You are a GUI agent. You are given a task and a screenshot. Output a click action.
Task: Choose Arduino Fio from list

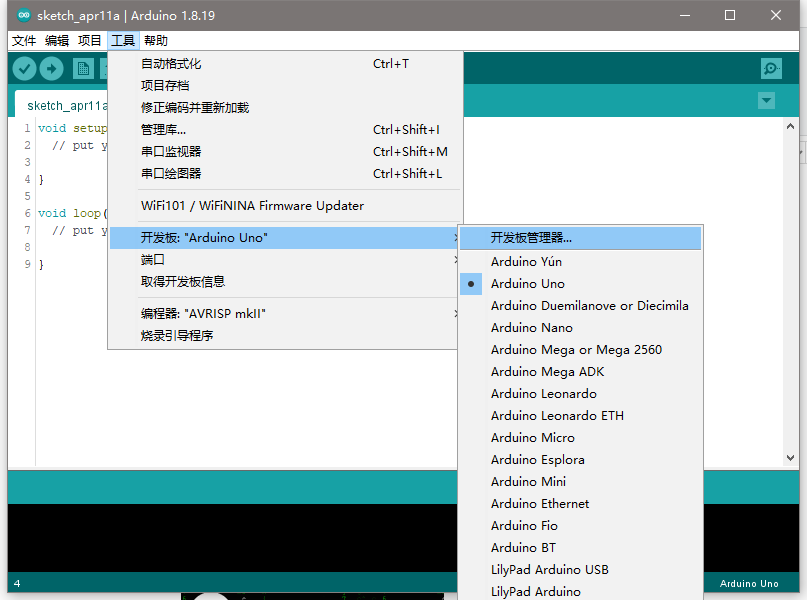(x=581, y=525)
